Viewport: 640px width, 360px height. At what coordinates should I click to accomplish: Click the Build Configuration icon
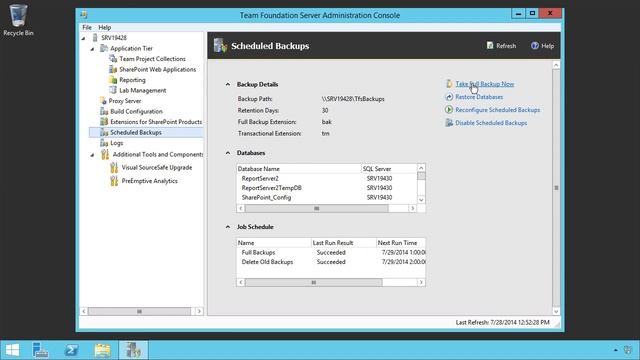click(x=104, y=111)
